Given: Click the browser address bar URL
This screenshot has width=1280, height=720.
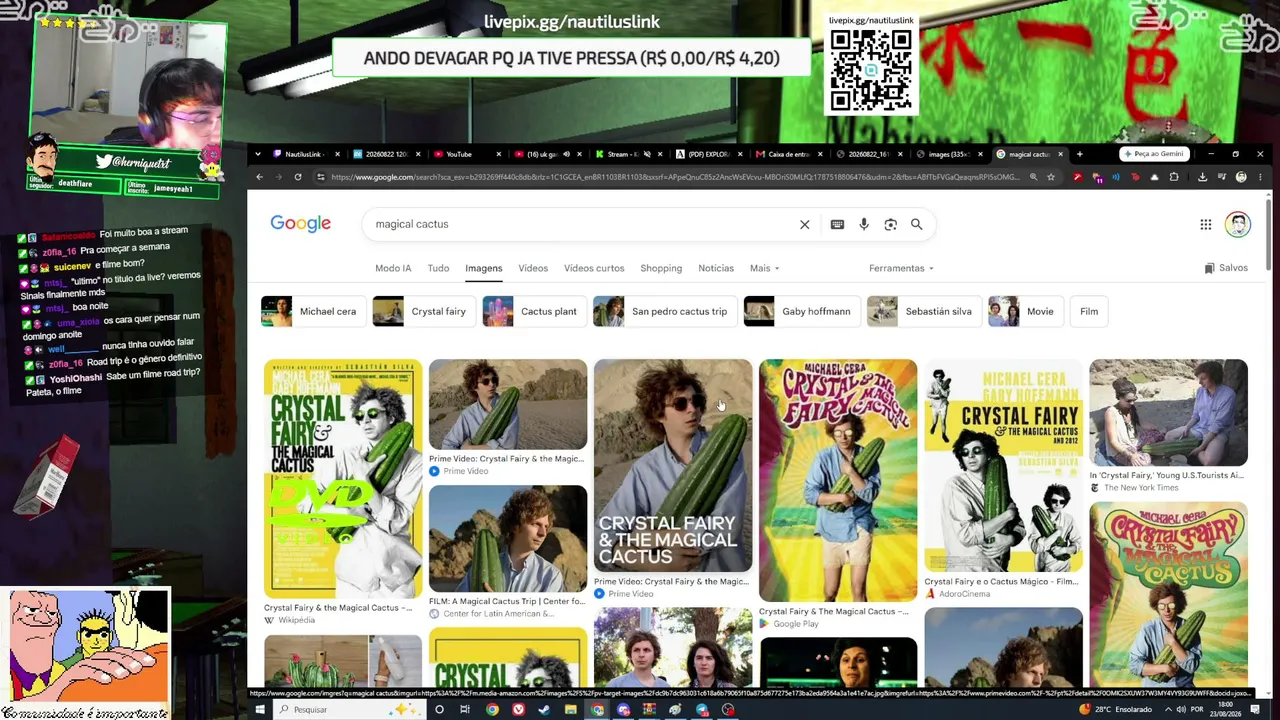Looking at the screenshot, I should click(x=673, y=177).
